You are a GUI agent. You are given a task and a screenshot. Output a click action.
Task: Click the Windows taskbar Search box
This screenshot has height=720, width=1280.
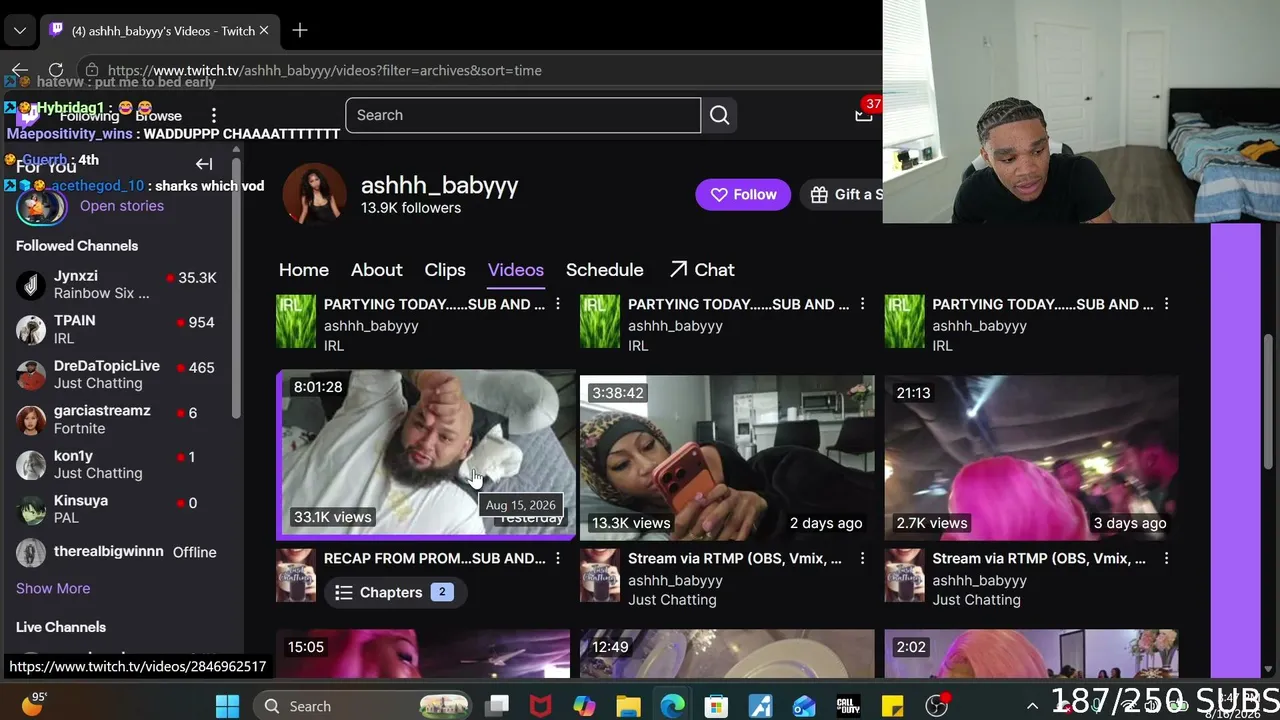pos(362,706)
